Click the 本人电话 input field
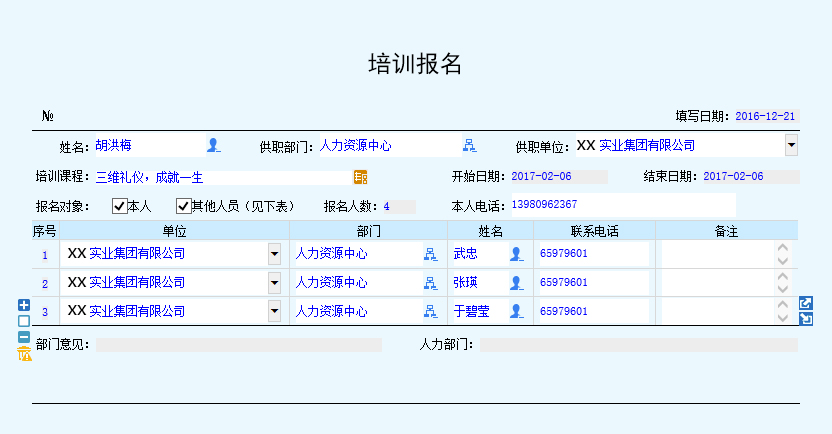 623,205
